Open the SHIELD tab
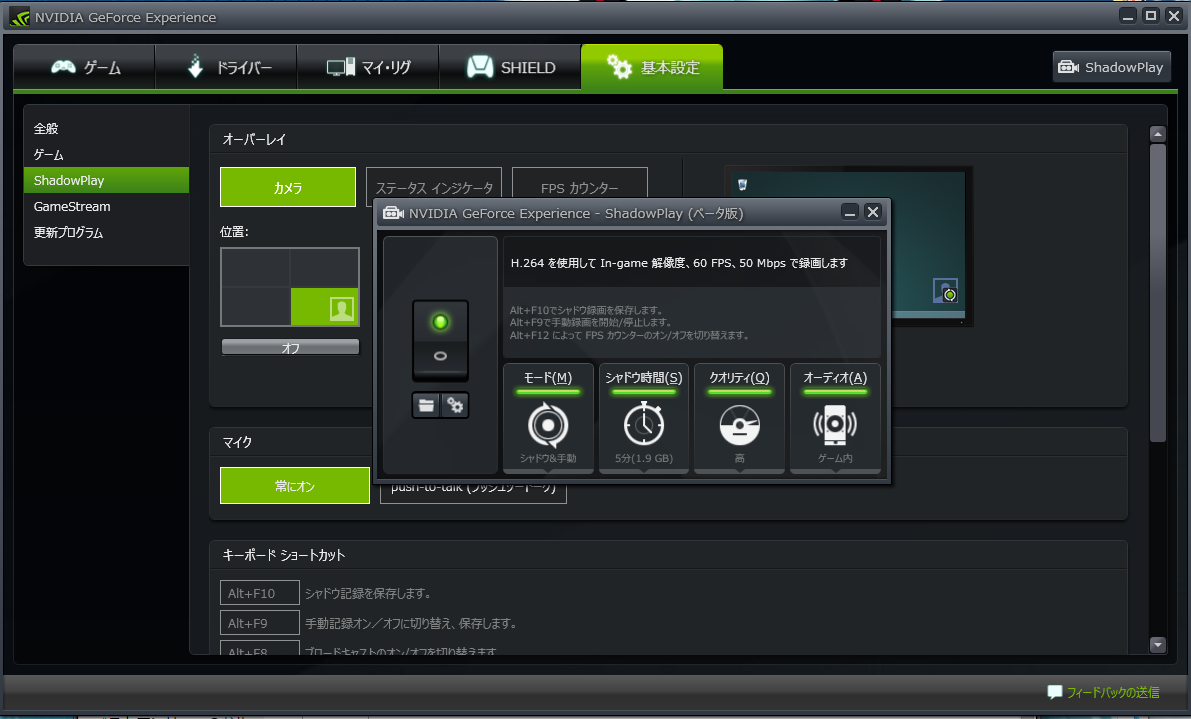1191x719 pixels. [510, 68]
